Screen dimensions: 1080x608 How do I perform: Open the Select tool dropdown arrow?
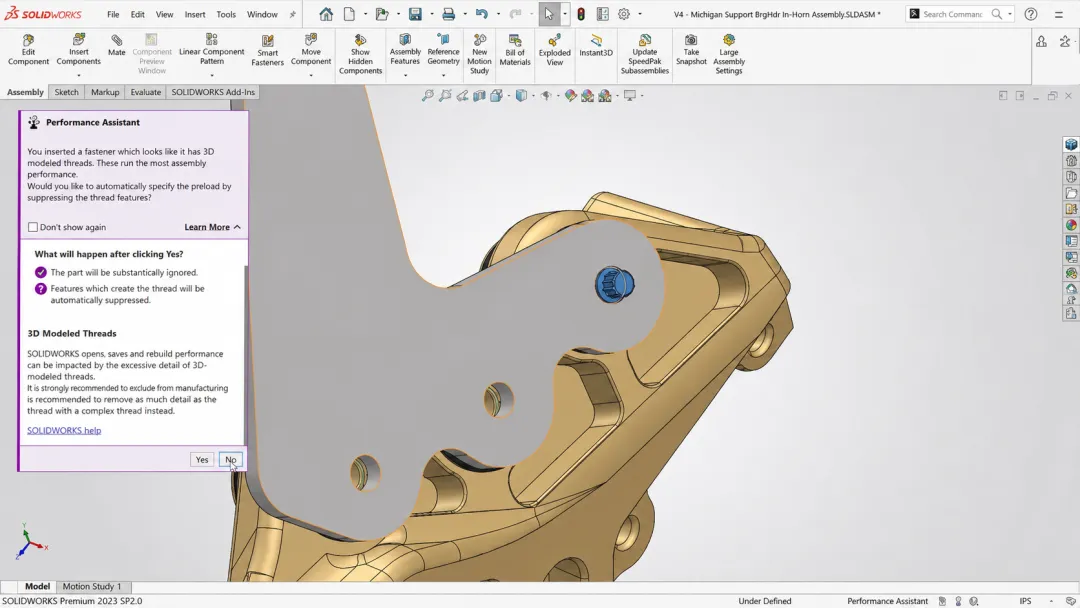564,14
